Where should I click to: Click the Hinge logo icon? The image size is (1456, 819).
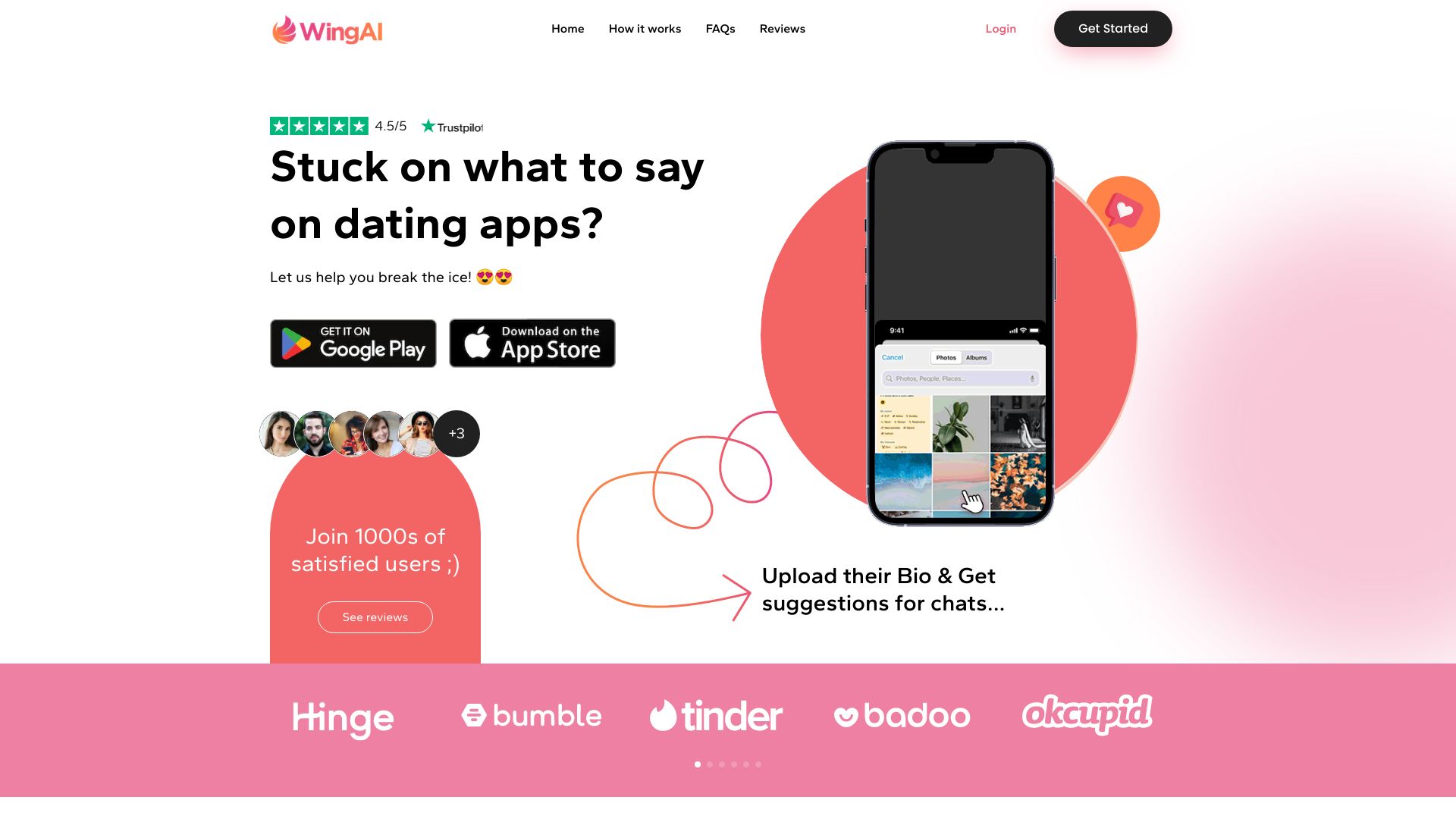(x=344, y=716)
